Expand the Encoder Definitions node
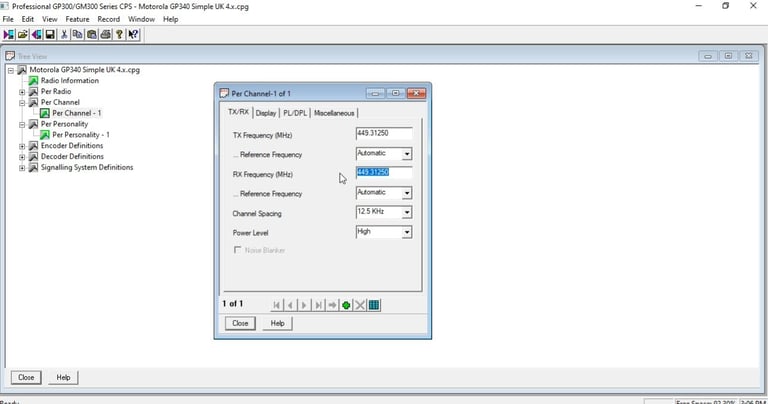This screenshot has height=404, width=768. (22, 146)
